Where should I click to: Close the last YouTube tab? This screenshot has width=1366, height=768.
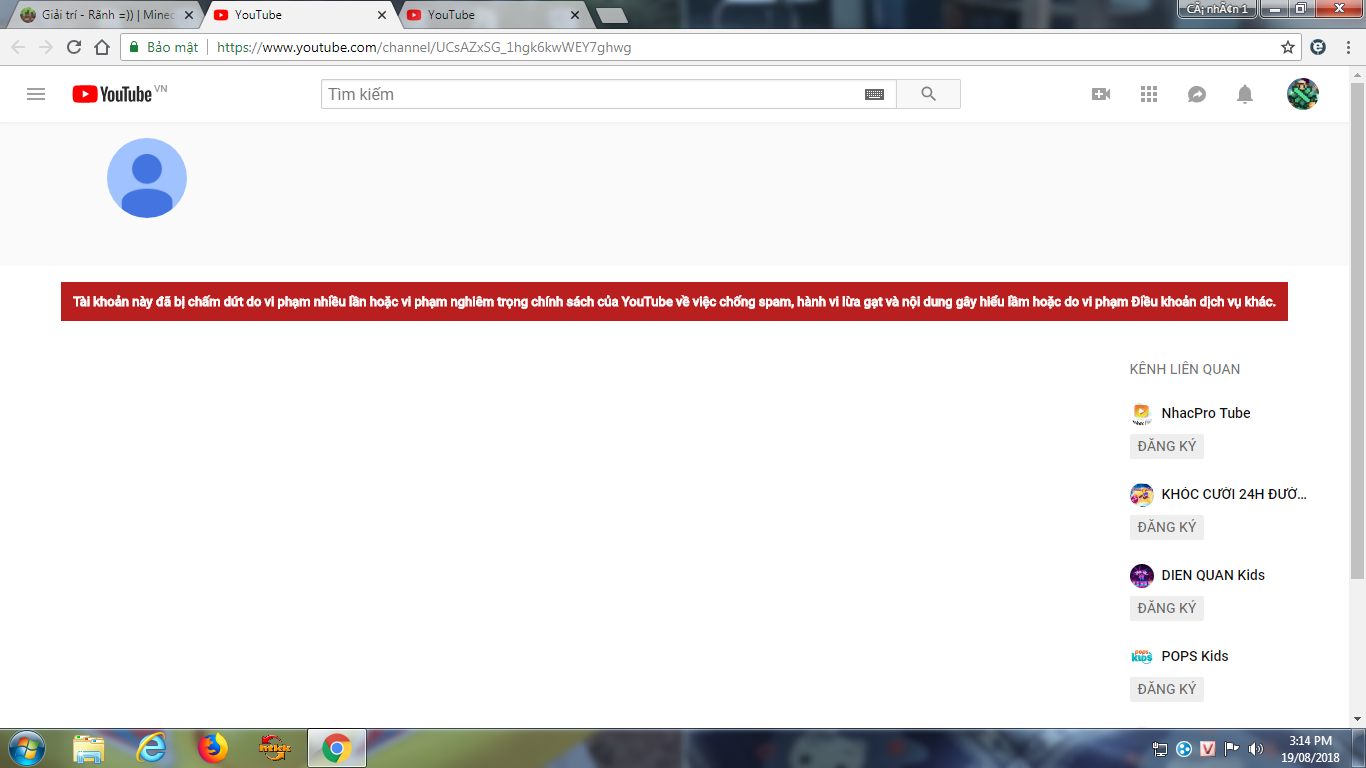point(574,15)
